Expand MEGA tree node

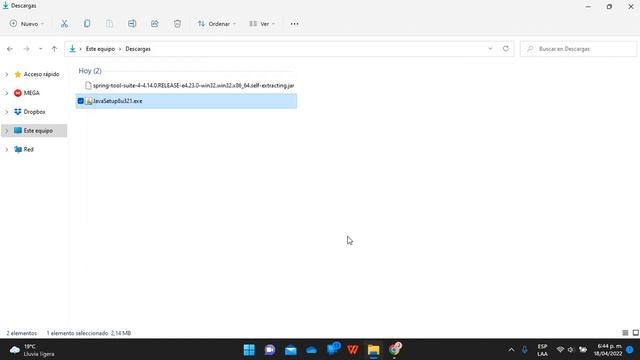point(7,93)
